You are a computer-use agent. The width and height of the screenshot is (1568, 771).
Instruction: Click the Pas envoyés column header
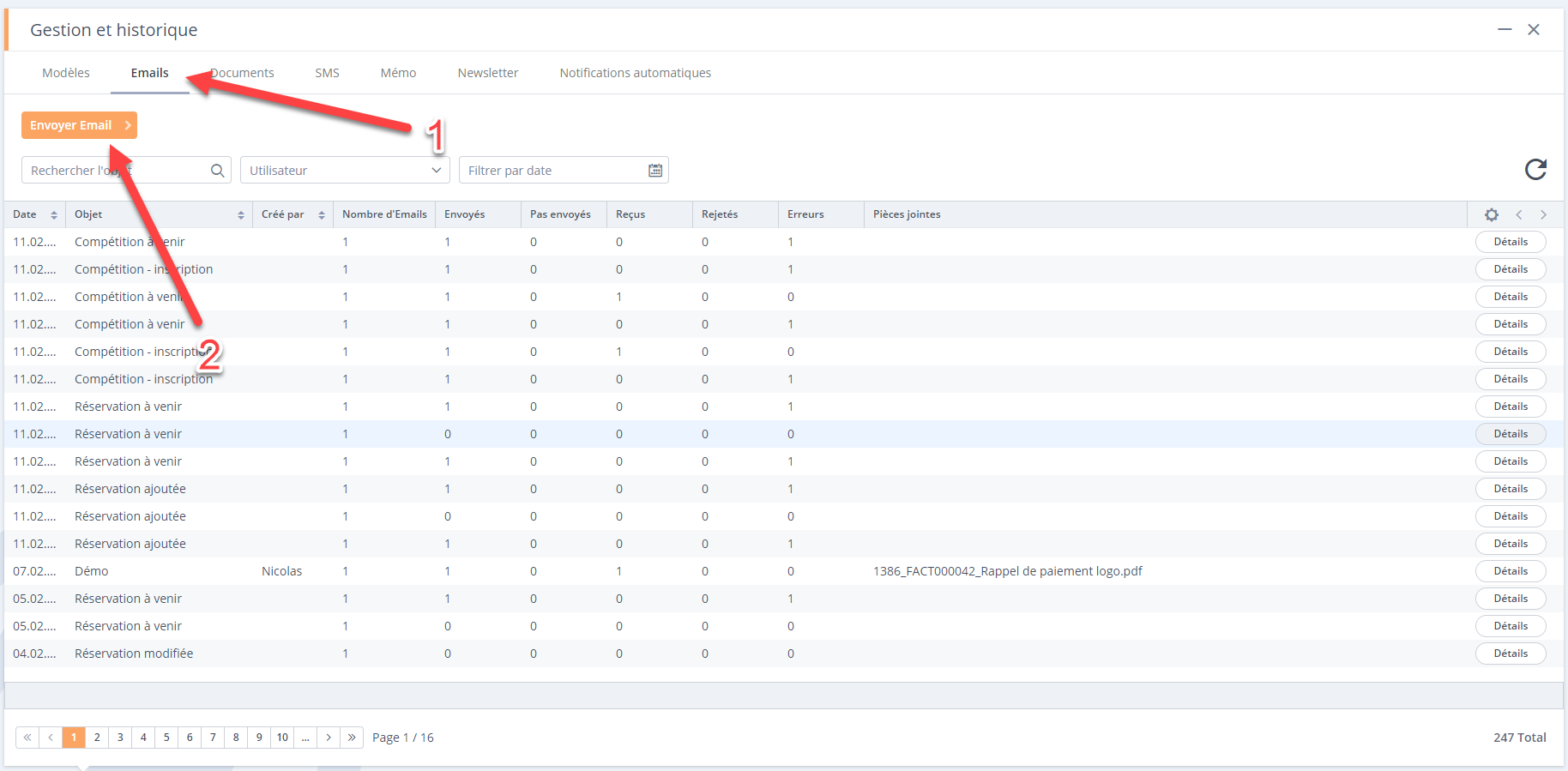coord(564,214)
